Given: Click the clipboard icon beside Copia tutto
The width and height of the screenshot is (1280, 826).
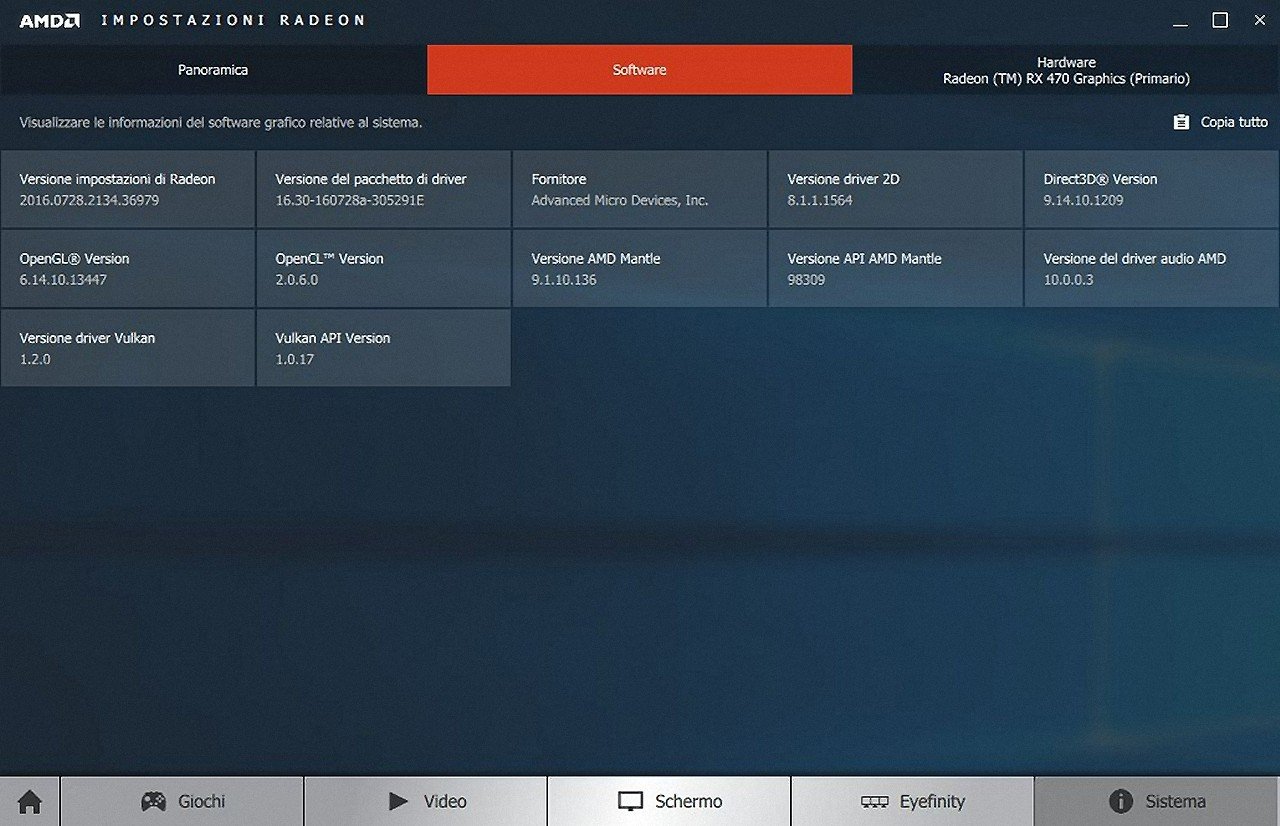Looking at the screenshot, I should [1181, 122].
